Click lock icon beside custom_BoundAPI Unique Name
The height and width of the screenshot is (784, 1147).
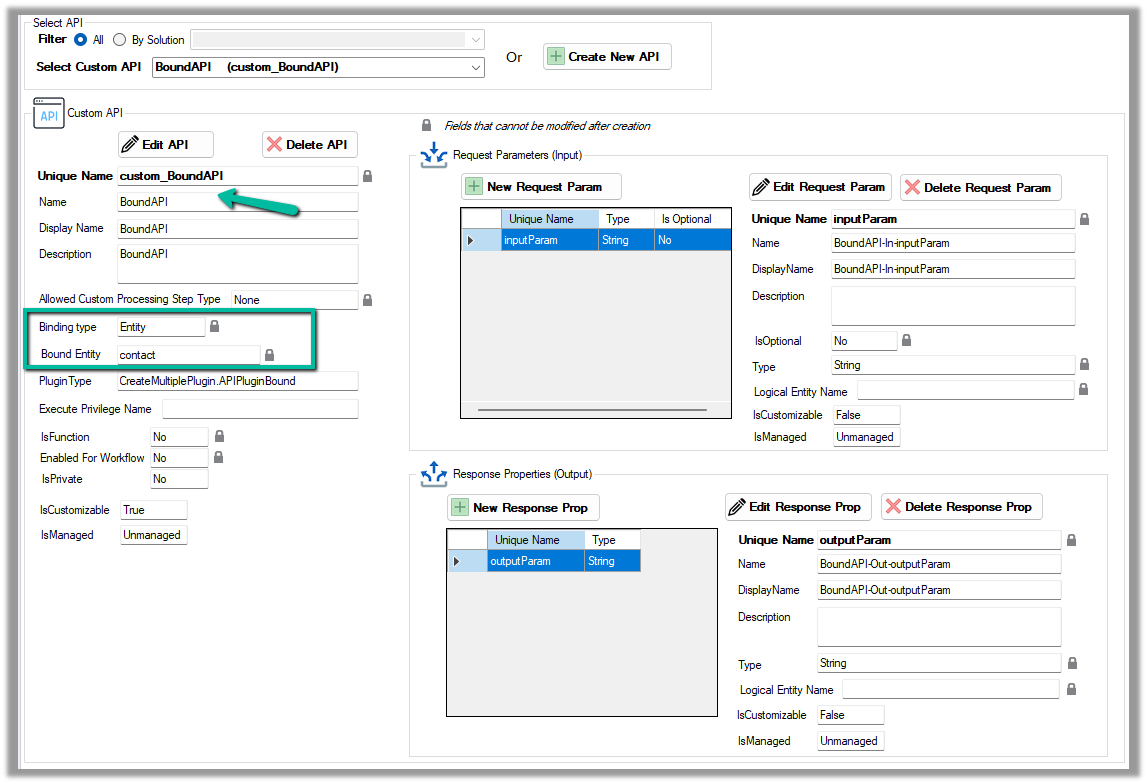point(368,176)
